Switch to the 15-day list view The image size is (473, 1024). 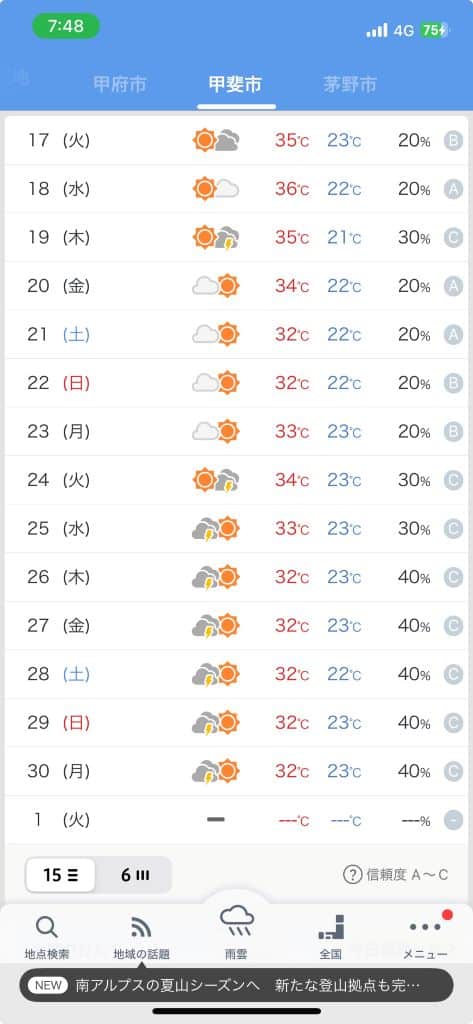60,875
